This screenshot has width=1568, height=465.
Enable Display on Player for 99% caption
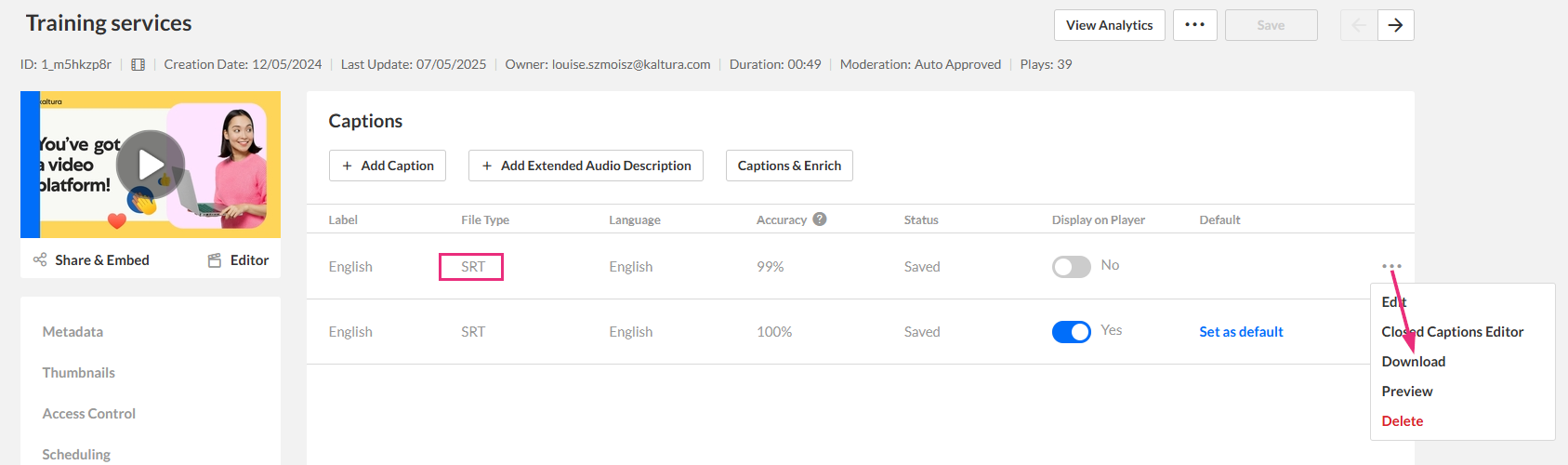1071,267
